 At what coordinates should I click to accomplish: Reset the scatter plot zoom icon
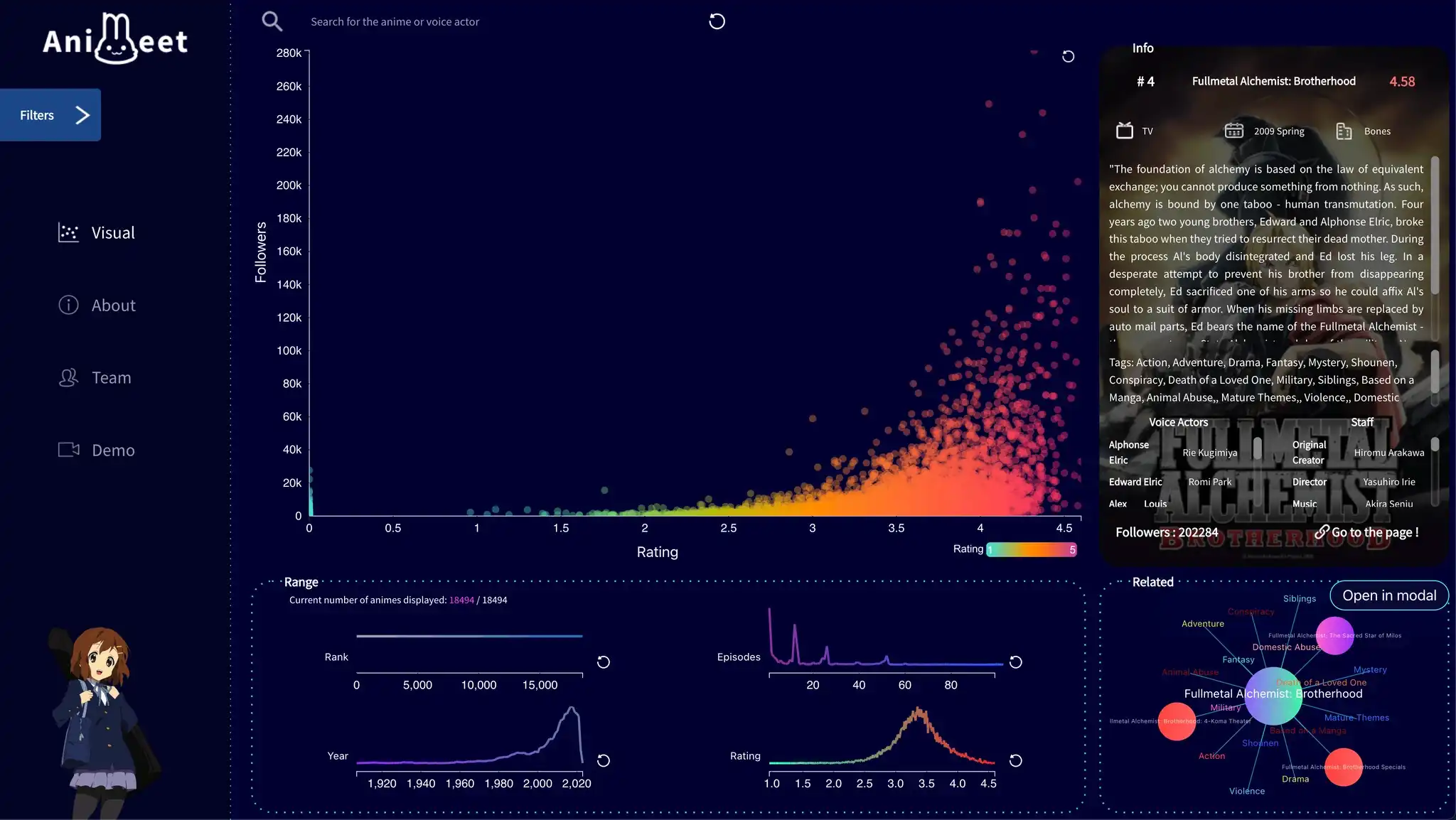1068,56
